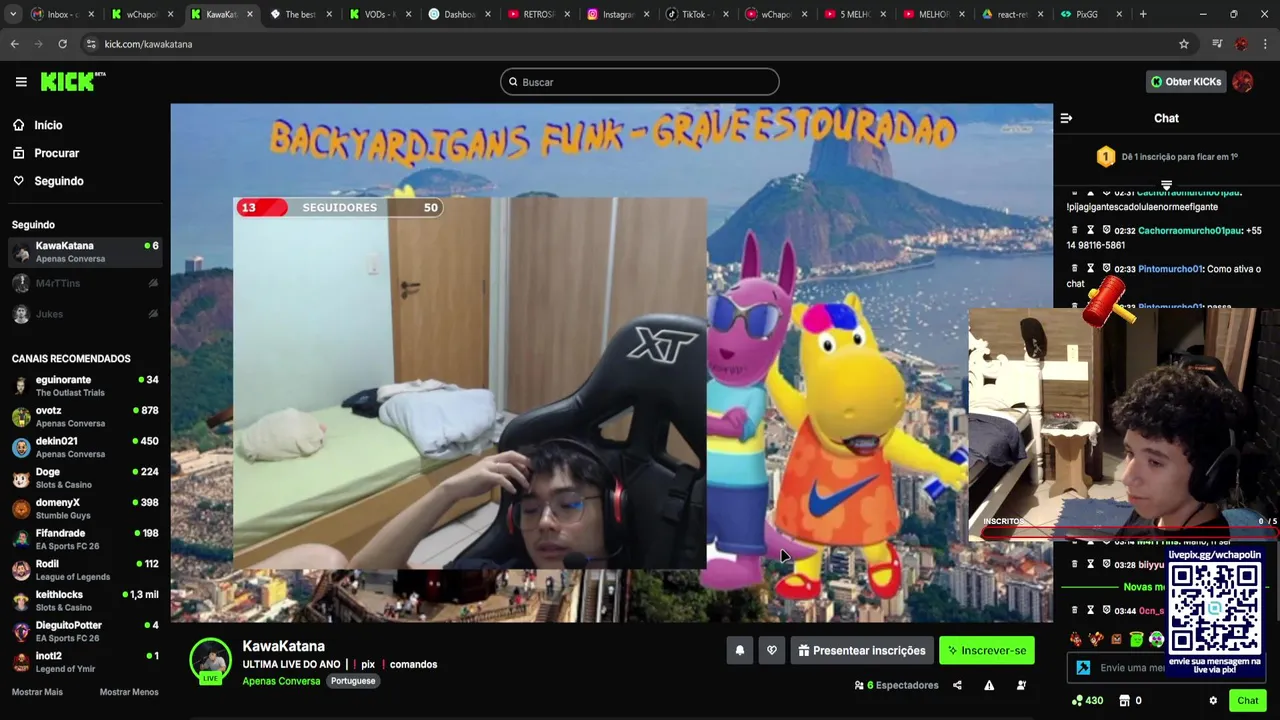Open recommended channel dekin021
Viewport: 1280px width, 720px height.
click(x=85, y=447)
